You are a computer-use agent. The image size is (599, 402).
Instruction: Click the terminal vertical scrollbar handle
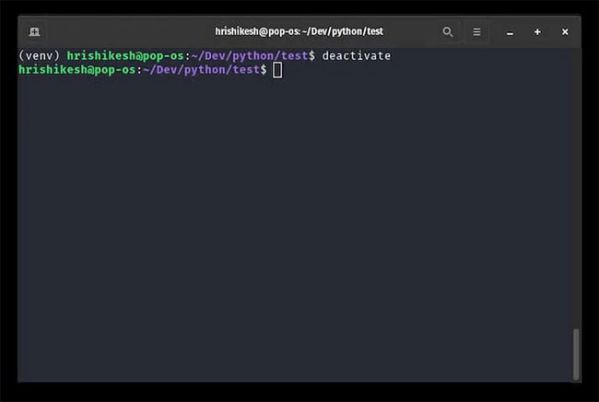pyautogui.click(x=576, y=354)
